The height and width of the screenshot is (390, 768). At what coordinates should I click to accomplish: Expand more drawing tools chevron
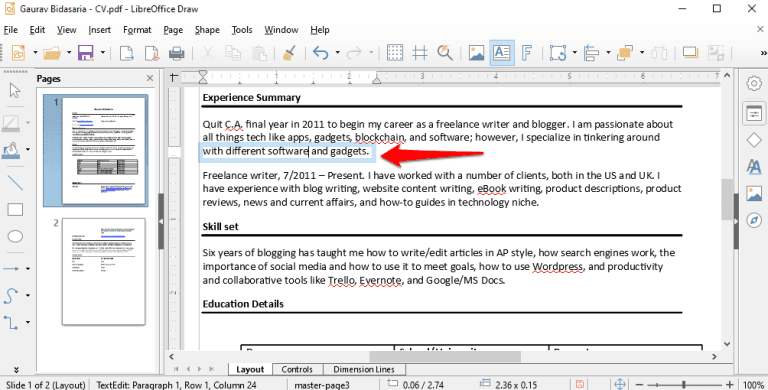(16, 369)
